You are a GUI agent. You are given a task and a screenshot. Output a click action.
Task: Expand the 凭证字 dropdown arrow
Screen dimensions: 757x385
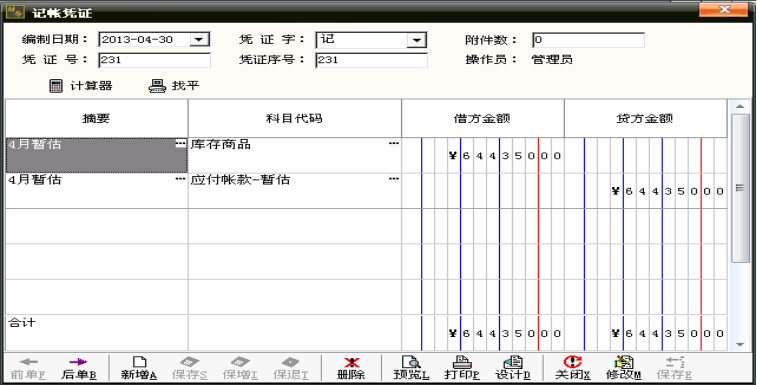416,40
